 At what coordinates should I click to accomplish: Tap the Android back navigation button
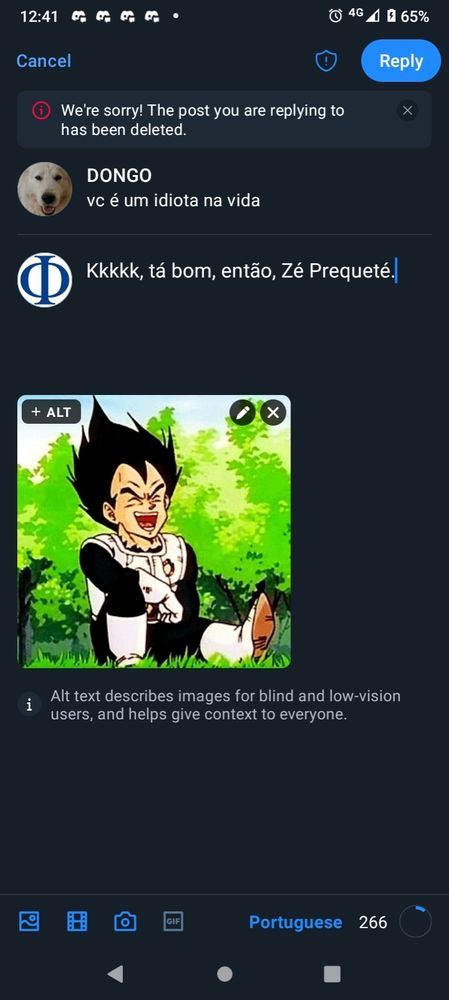click(115, 973)
